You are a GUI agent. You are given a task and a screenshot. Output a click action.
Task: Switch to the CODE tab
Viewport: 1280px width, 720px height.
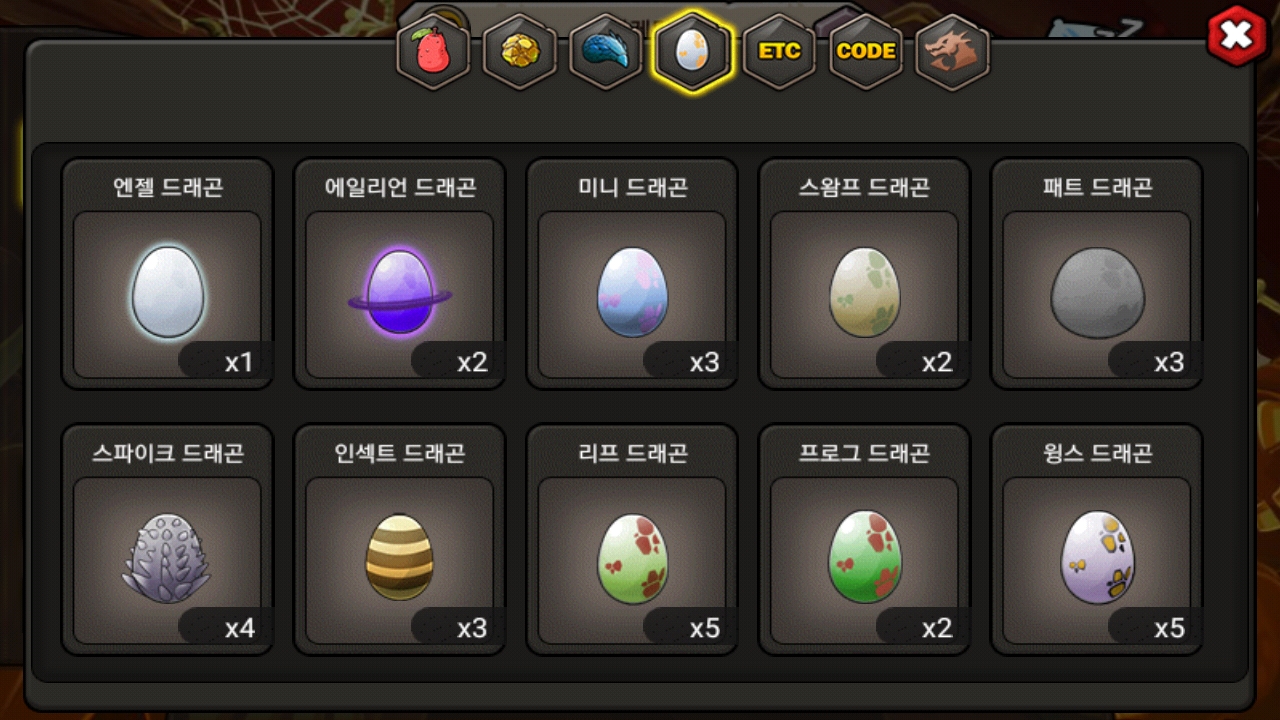(x=866, y=52)
